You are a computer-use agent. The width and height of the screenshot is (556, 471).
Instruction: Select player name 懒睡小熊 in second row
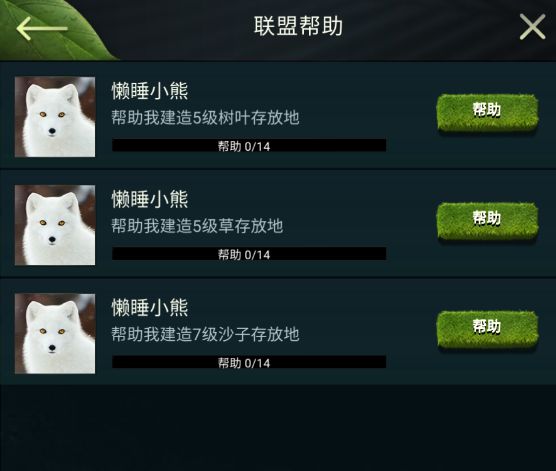pyautogui.click(x=150, y=199)
